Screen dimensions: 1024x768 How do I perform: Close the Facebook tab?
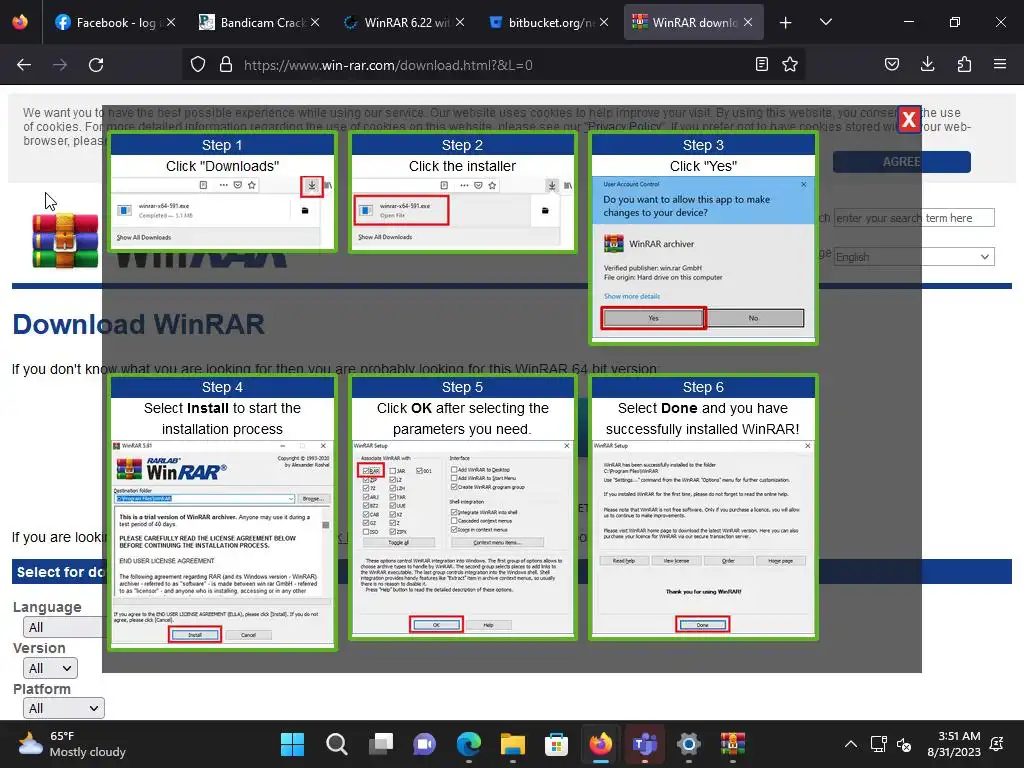pyautogui.click(x=170, y=22)
